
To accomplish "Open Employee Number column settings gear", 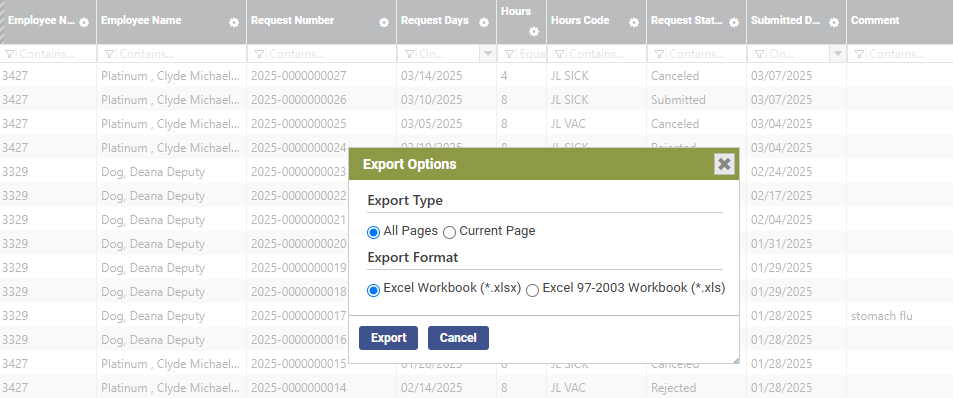I will click(x=84, y=22).
